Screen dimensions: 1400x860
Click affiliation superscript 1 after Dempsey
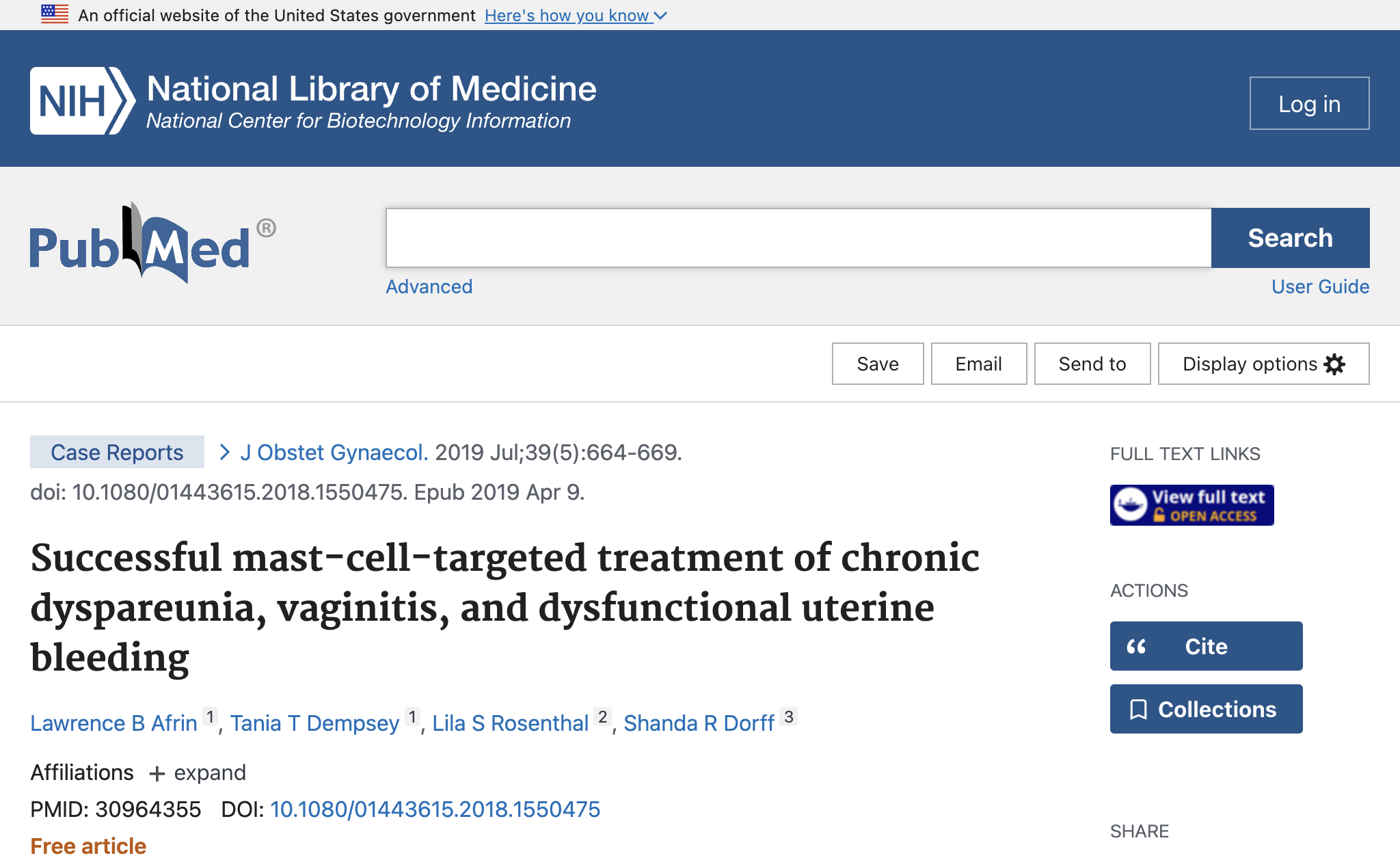[x=412, y=717]
